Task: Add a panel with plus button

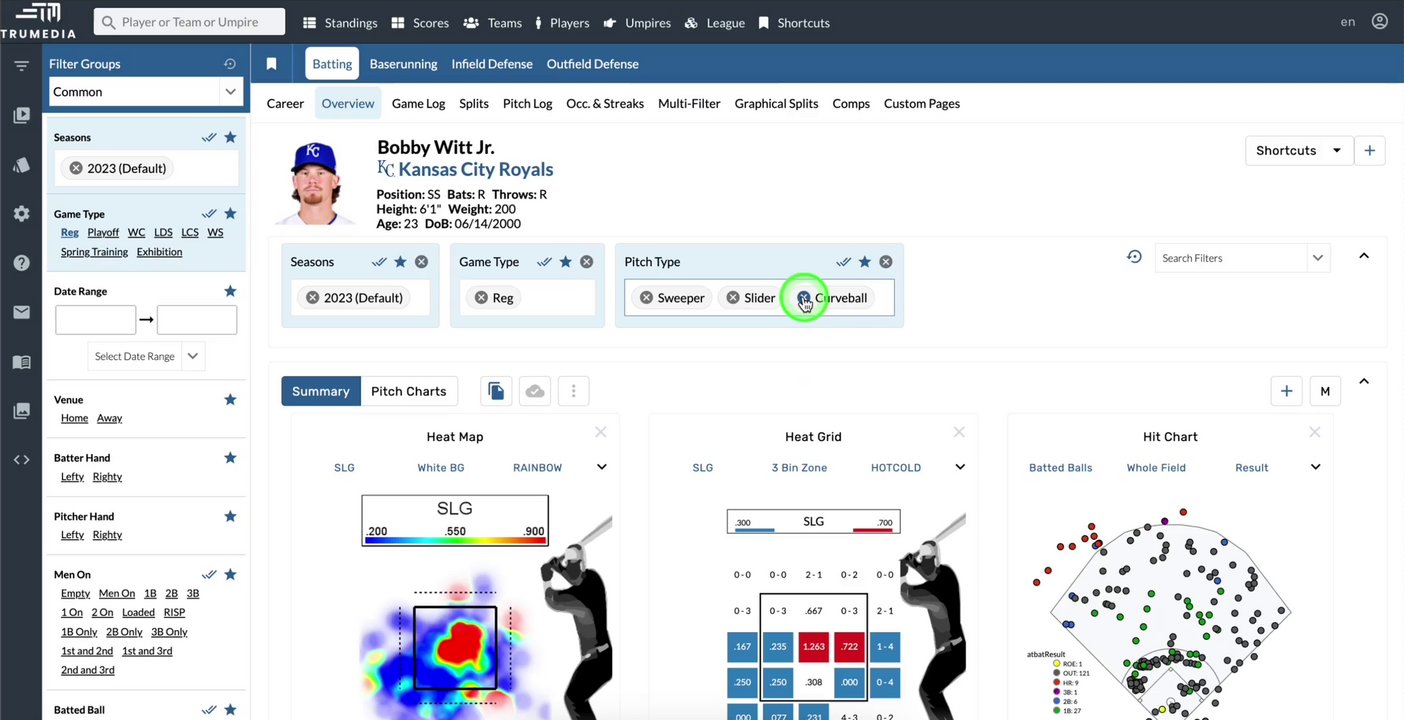Action: (1287, 391)
